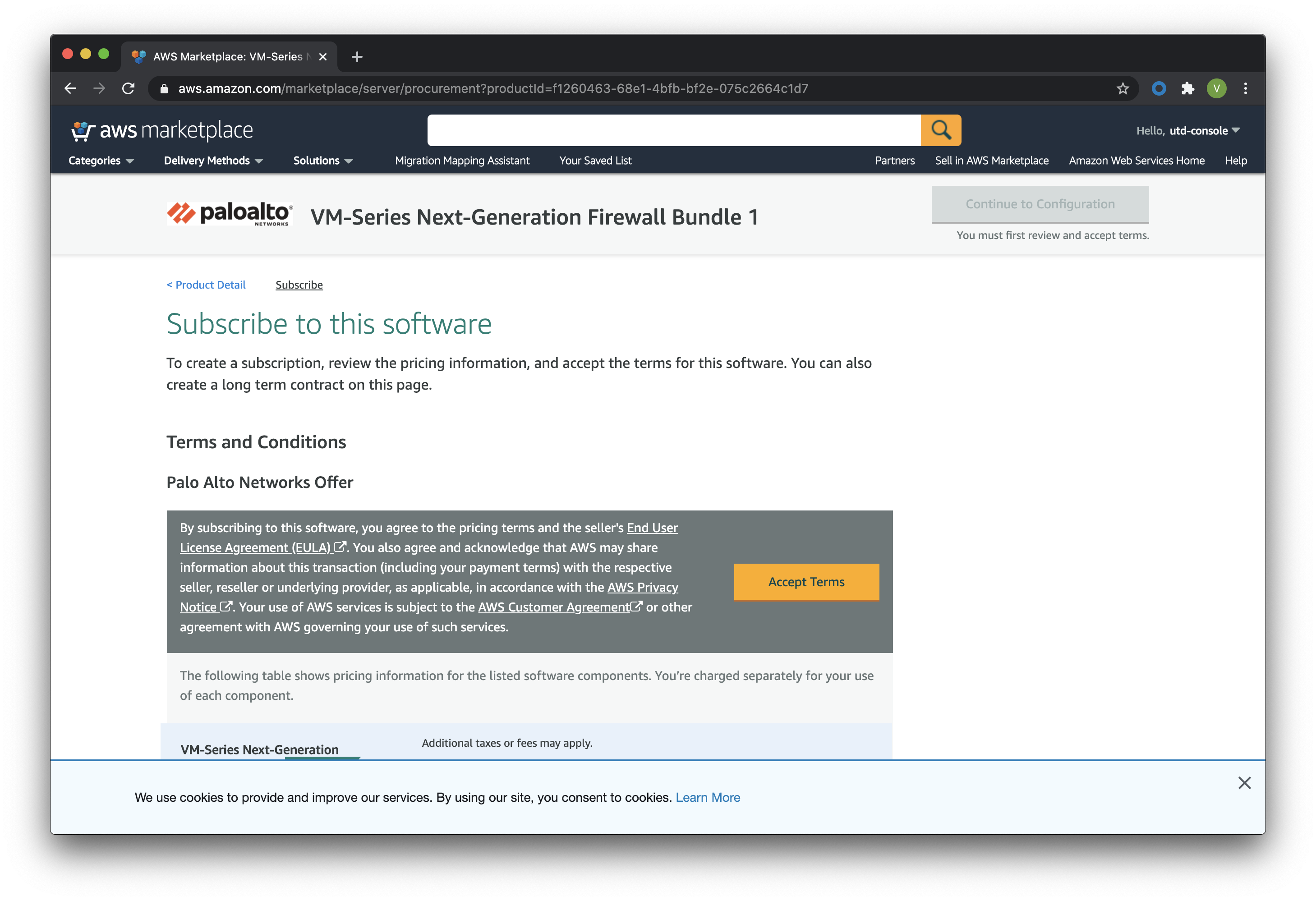Bookmark page with the star icon
Image resolution: width=1316 pixels, height=901 pixels.
pyautogui.click(x=1123, y=88)
